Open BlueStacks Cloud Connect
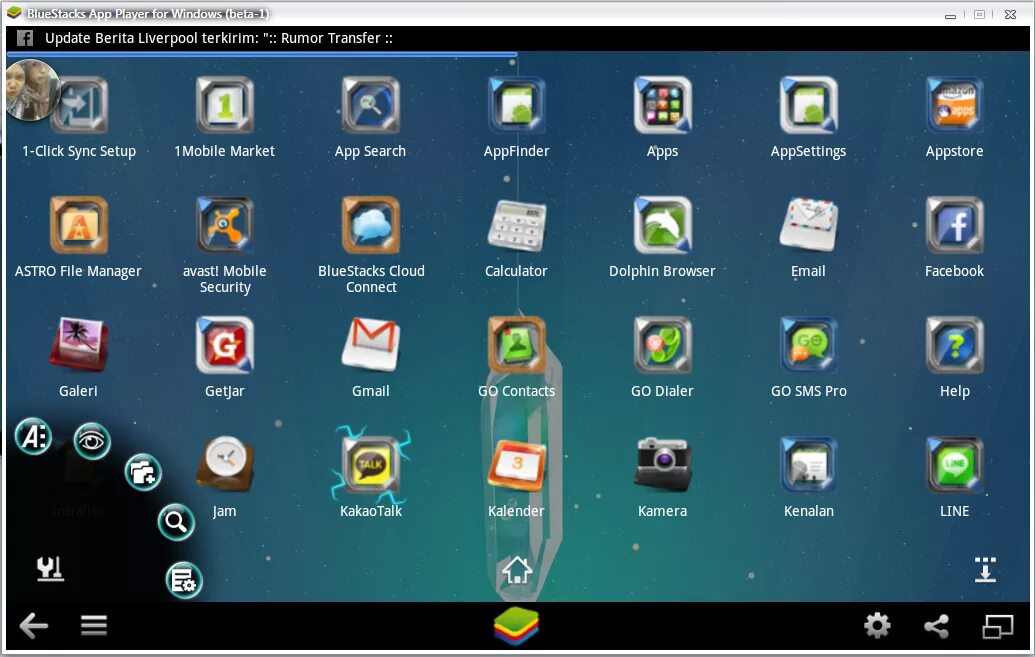Image resolution: width=1035 pixels, height=657 pixels. [371, 225]
